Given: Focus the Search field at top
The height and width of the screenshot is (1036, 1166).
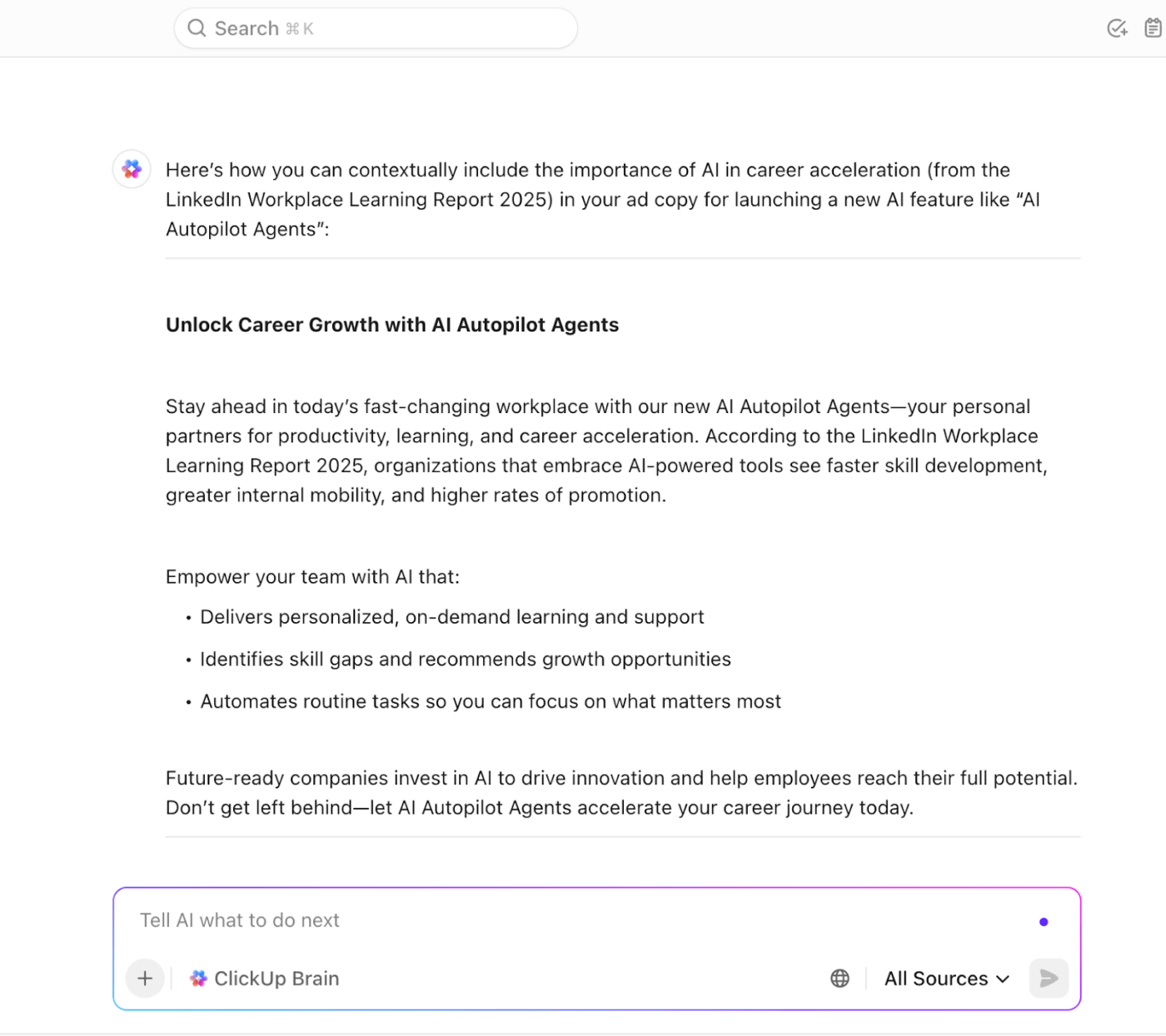Looking at the screenshot, I should click(x=375, y=28).
